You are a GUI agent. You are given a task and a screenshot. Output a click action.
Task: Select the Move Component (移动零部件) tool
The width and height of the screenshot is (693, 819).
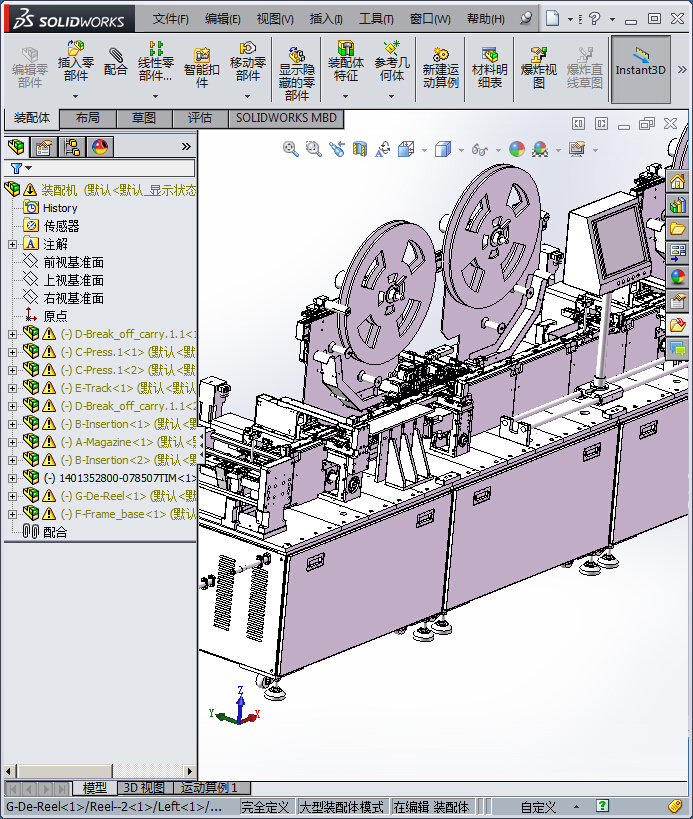[x=248, y=61]
